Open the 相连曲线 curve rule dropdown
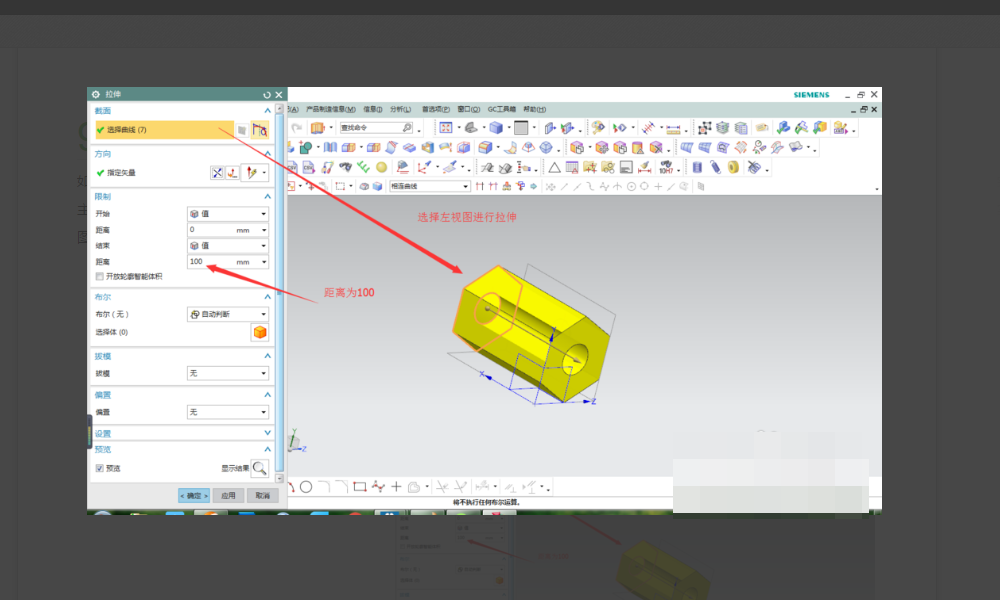 [x=429, y=186]
